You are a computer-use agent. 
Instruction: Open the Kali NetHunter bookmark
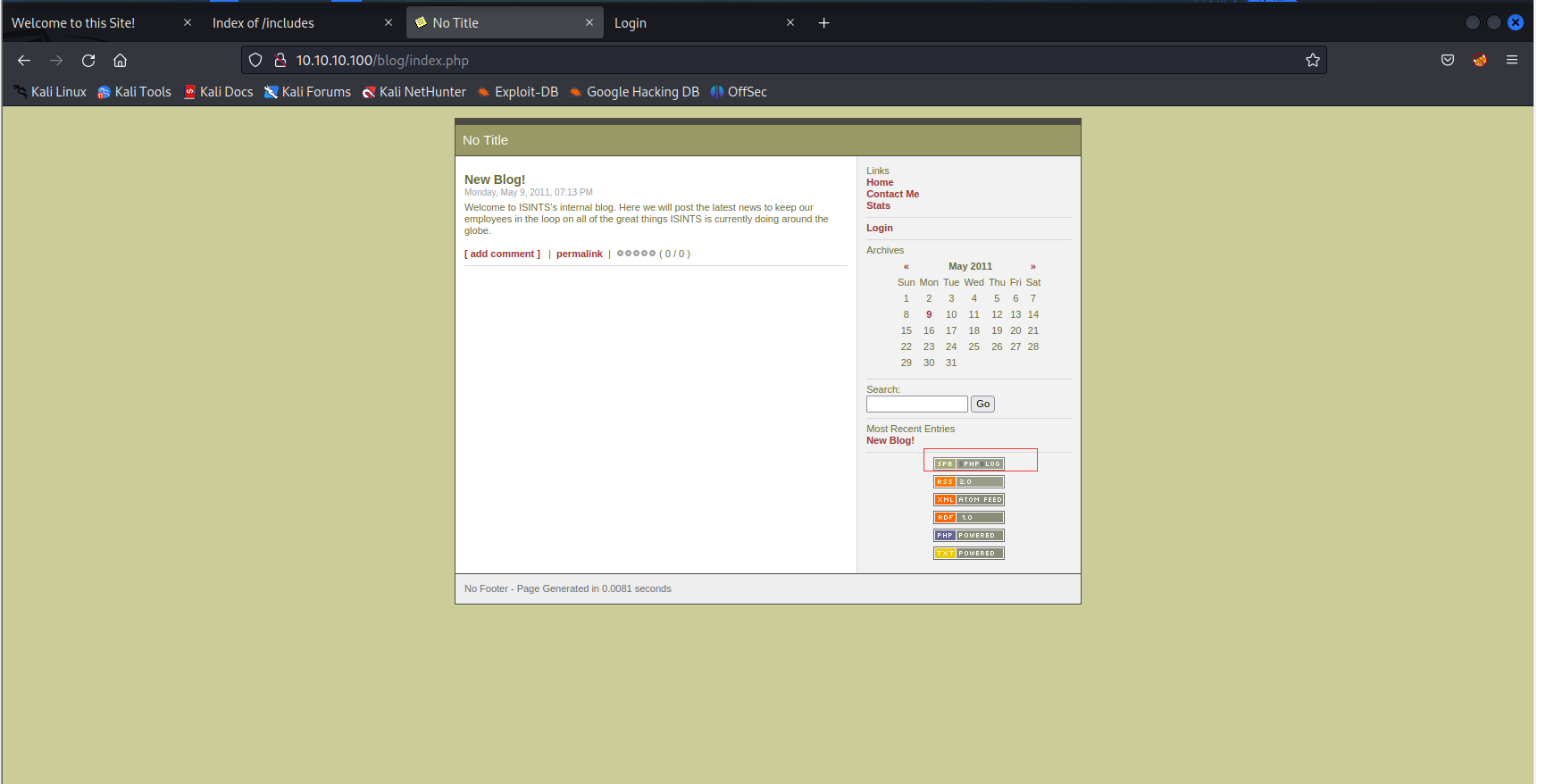414,92
